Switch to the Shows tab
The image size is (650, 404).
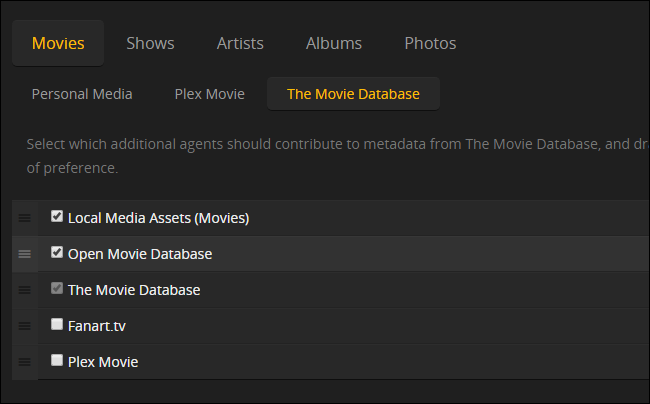[150, 43]
